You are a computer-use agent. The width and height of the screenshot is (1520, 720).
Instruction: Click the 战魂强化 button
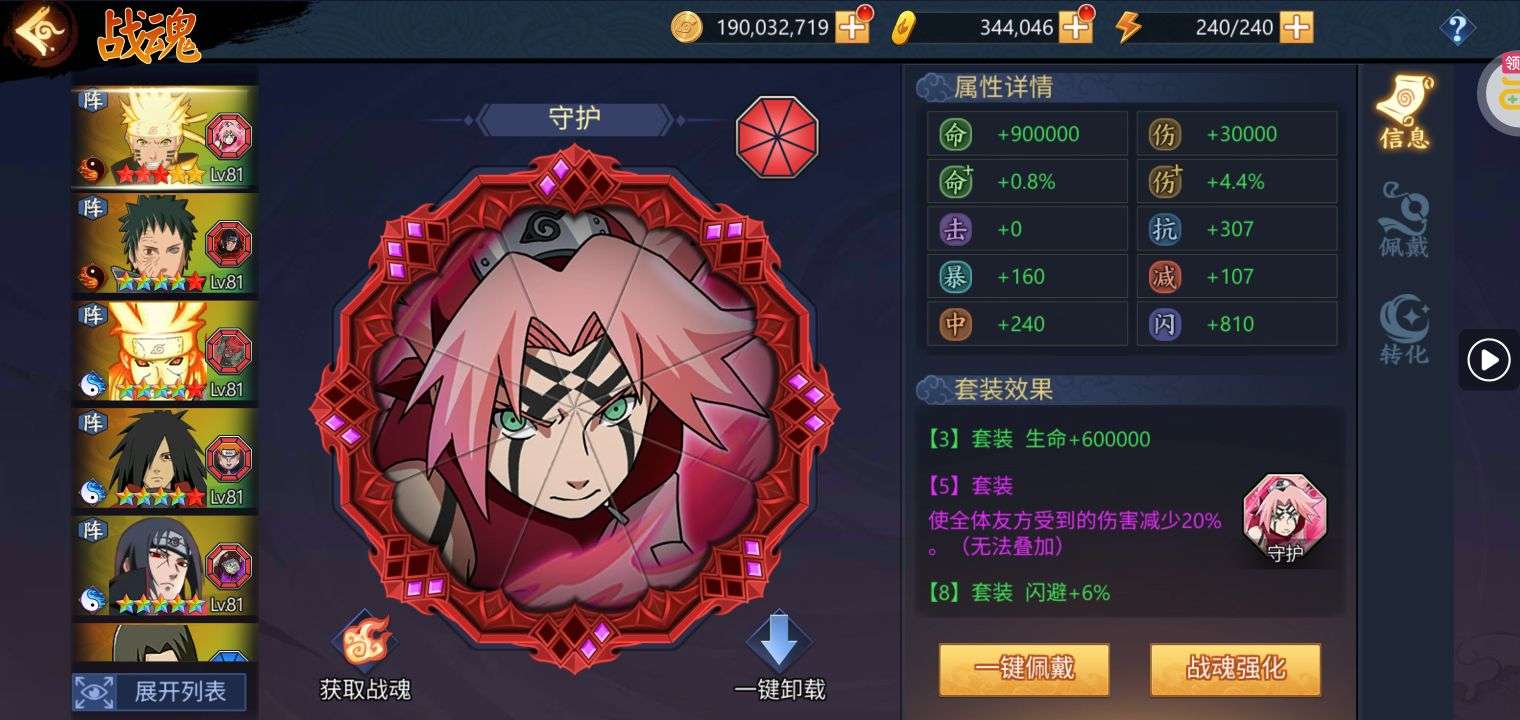click(x=1235, y=669)
